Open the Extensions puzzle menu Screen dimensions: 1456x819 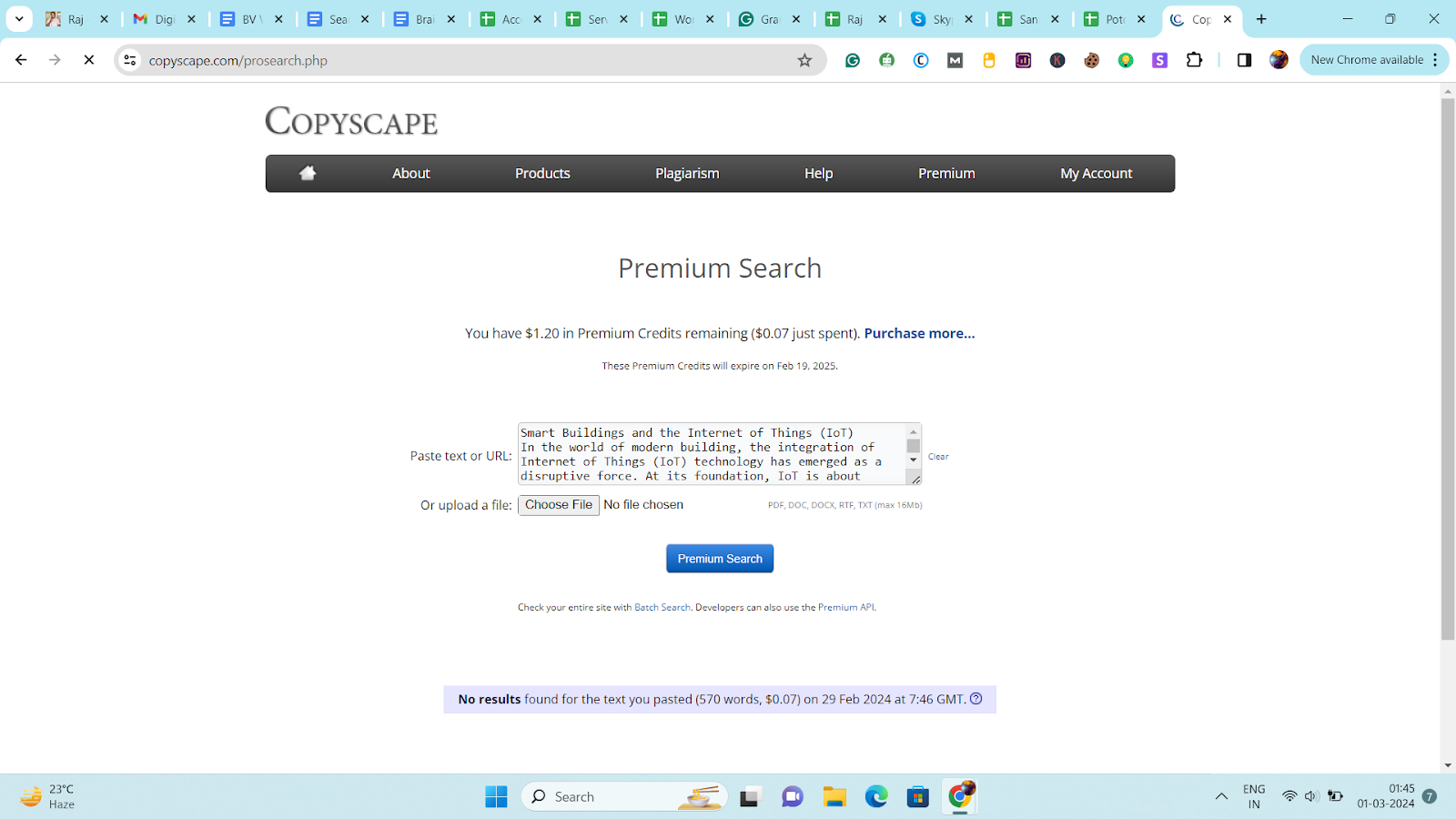coord(1194,60)
